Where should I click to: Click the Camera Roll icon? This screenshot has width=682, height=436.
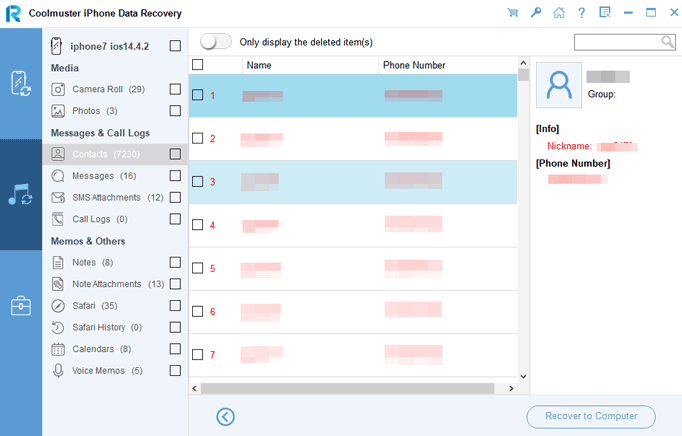click(58, 89)
